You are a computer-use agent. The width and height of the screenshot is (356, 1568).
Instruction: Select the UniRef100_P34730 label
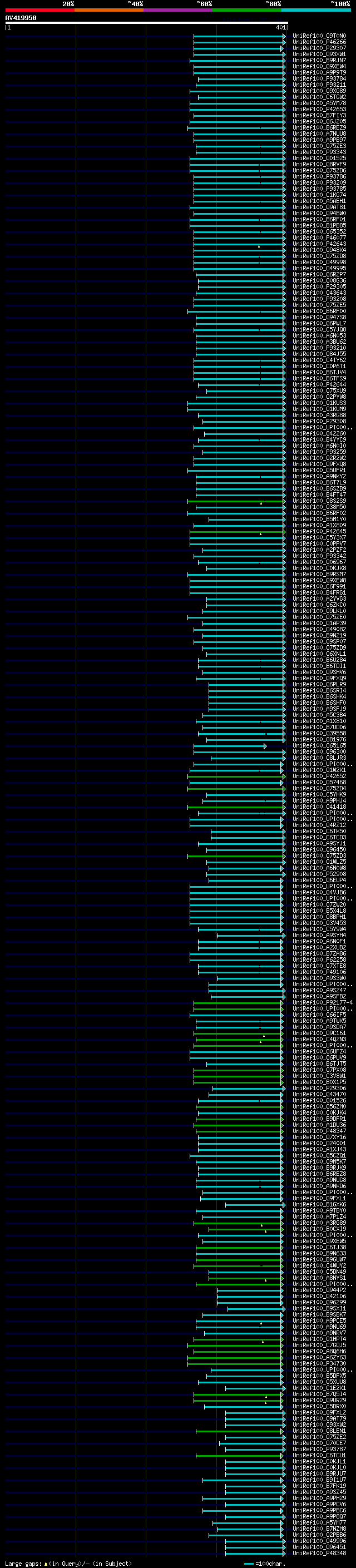pos(319,1363)
